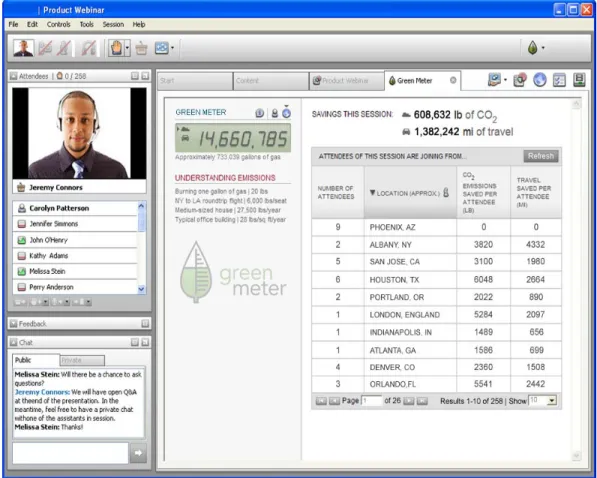Close the Green Meter tab
Image resolution: width=597 pixels, height=478 pixels.
453,80
